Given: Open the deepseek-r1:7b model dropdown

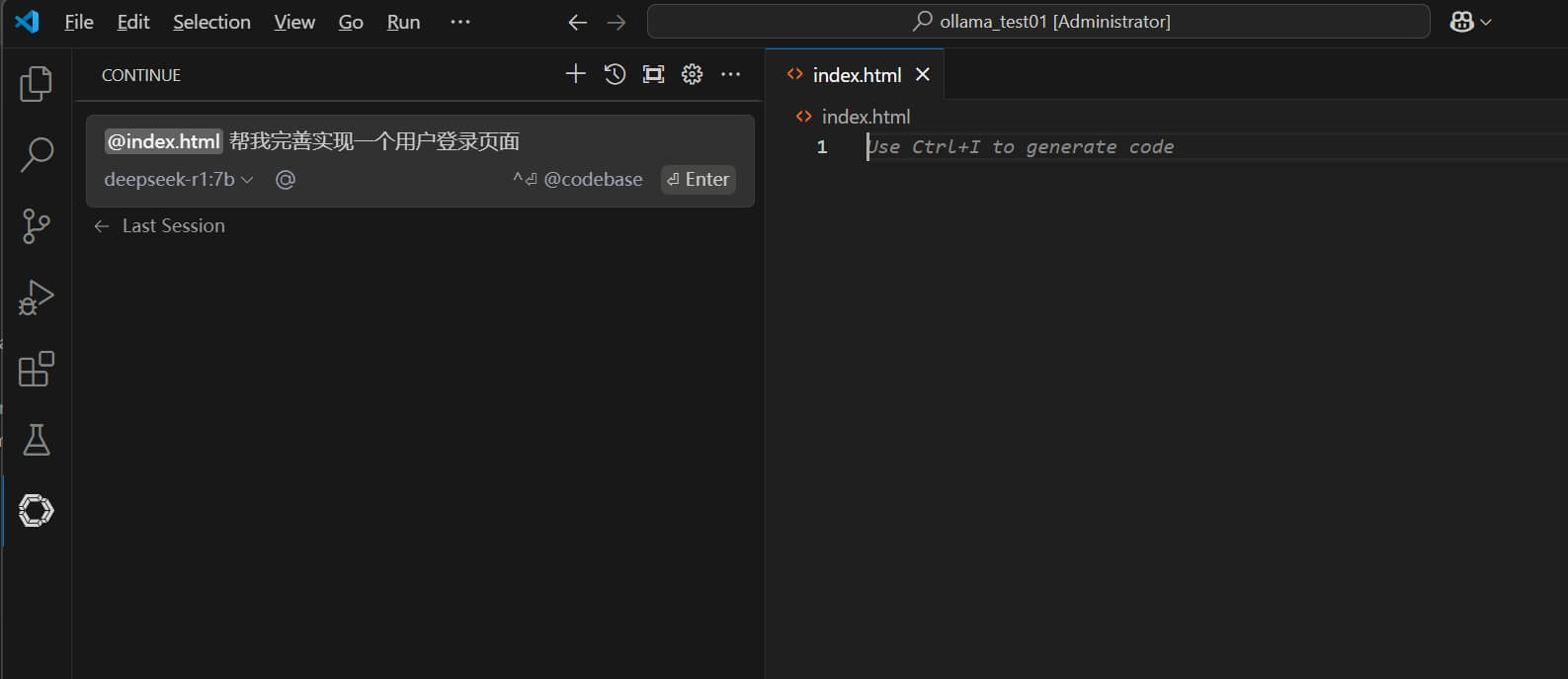Looking at the screenshot, I should click(x=179, y=180).
